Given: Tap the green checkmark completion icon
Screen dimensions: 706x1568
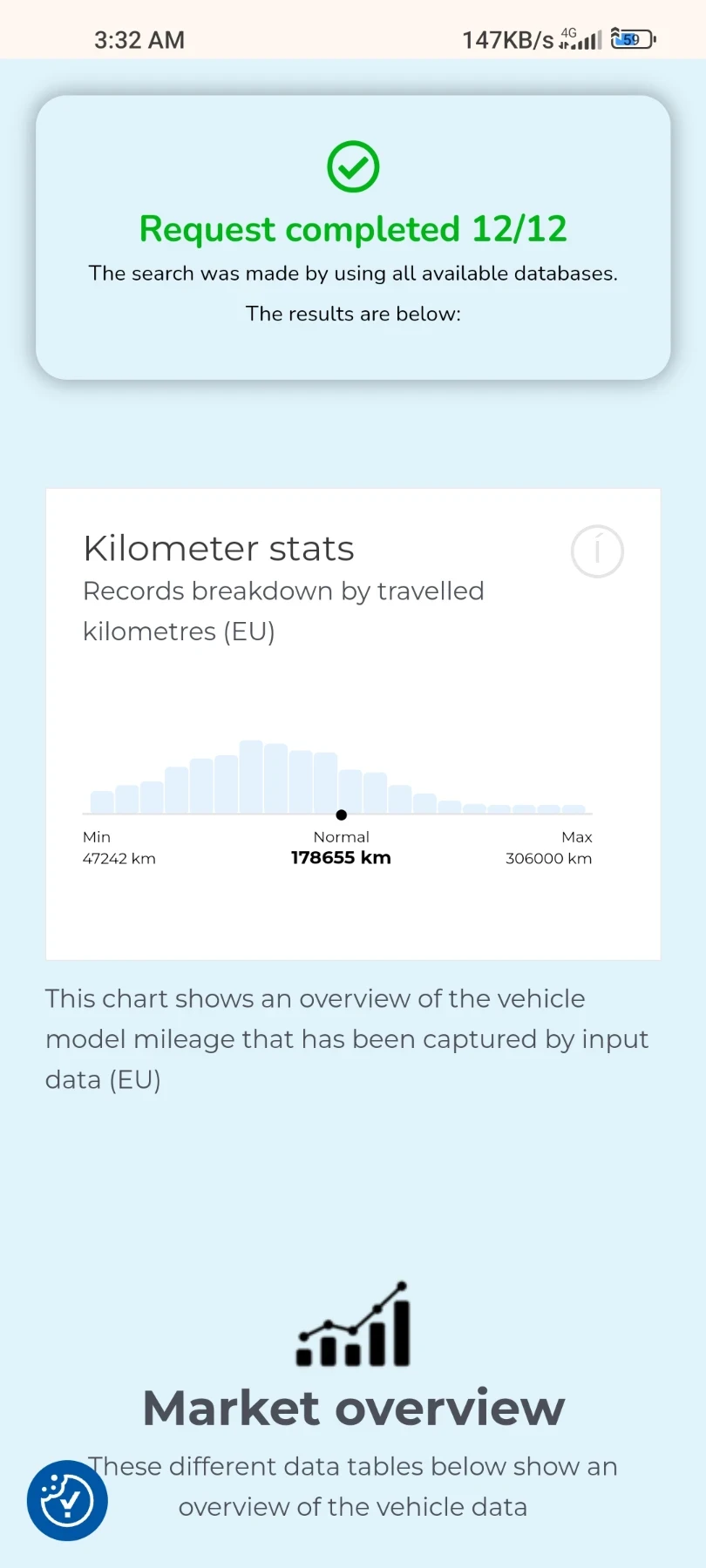Looking at the screenshot, I should pyautogui.click(x=353, y=166).
